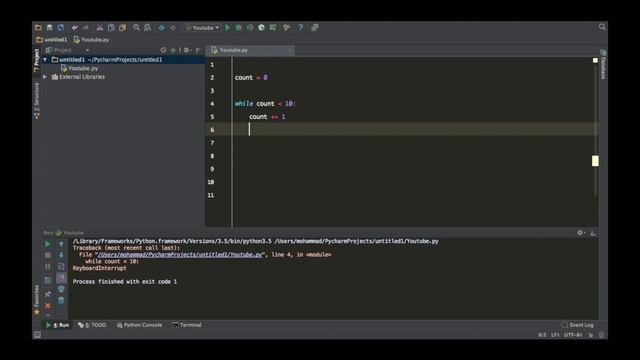Click the Print icon in the Run panel

coord(61,289)
